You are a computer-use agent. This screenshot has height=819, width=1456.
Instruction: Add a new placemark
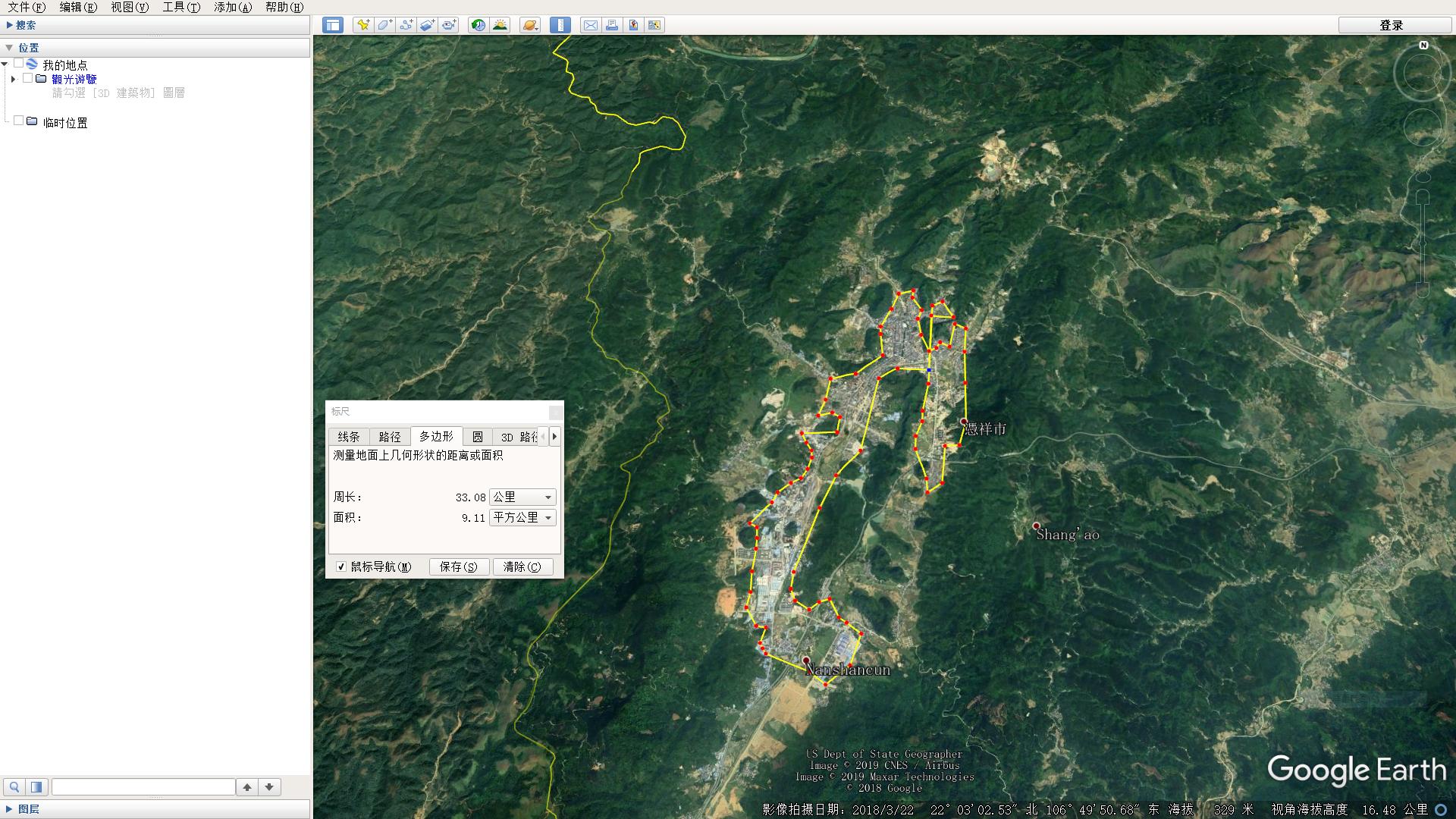point(362,25)
